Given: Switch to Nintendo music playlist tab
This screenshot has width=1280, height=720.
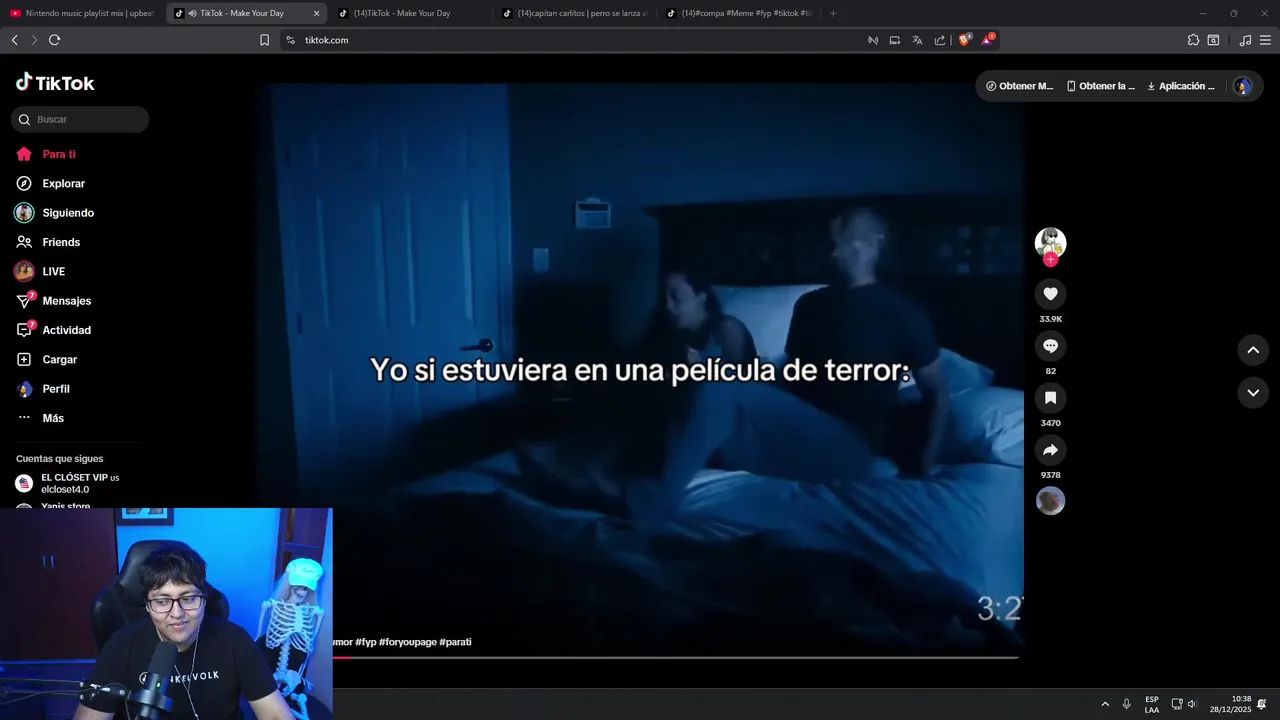Looking at the screenshot, I should coord(82,13).
